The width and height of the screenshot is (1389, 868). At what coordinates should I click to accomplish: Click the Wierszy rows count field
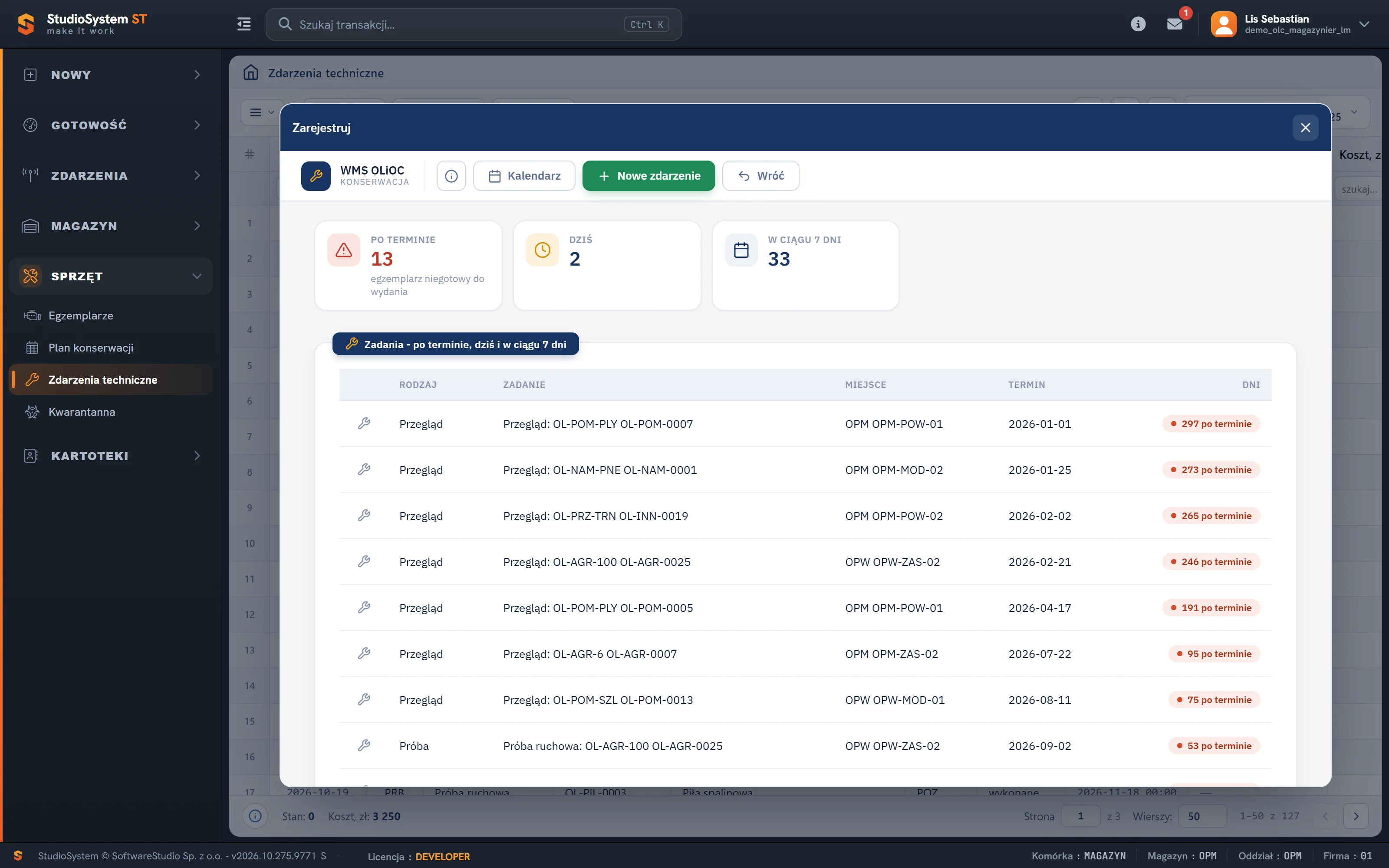point(1202,816)
